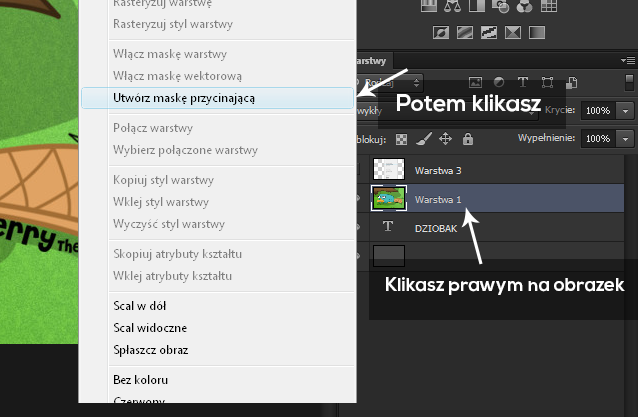The image size is (638, 417).
Task: Lock all padlock icon
Action: (468, 139)
